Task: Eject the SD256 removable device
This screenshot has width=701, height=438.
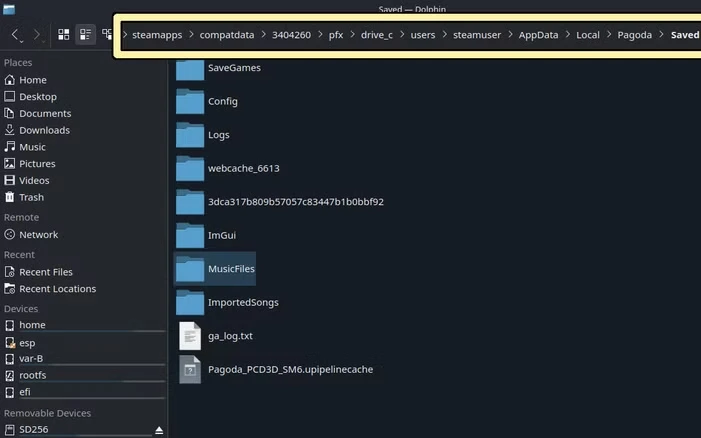Action: pyautogui.click(x=159, y=430)
